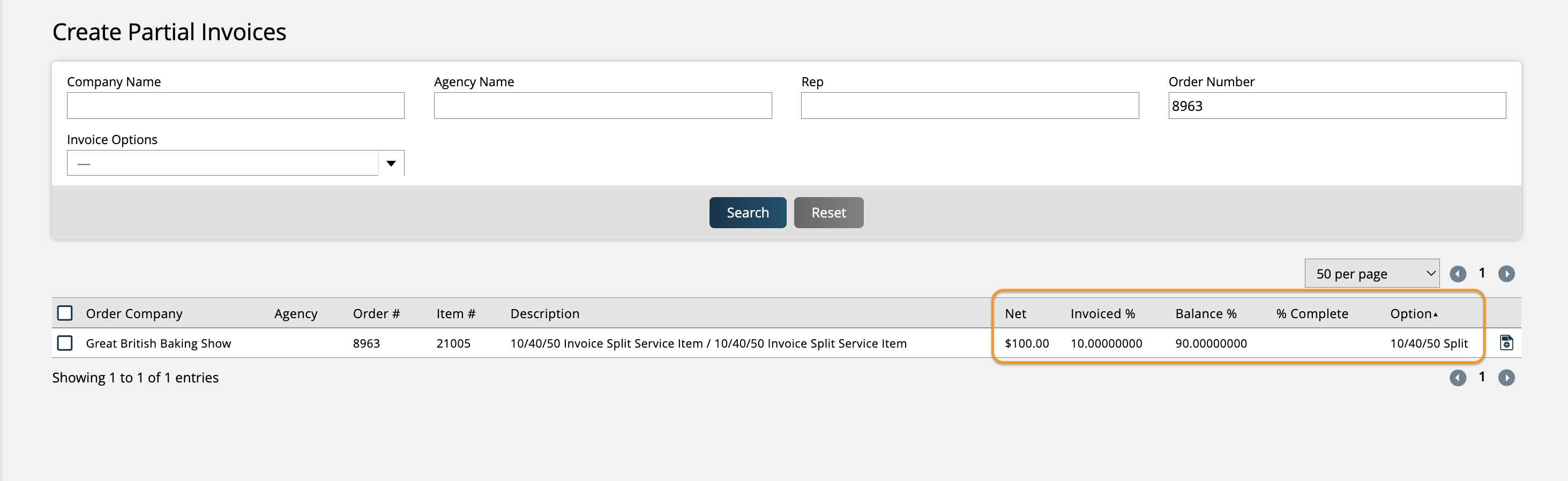Focus the Company Name field

235,106
